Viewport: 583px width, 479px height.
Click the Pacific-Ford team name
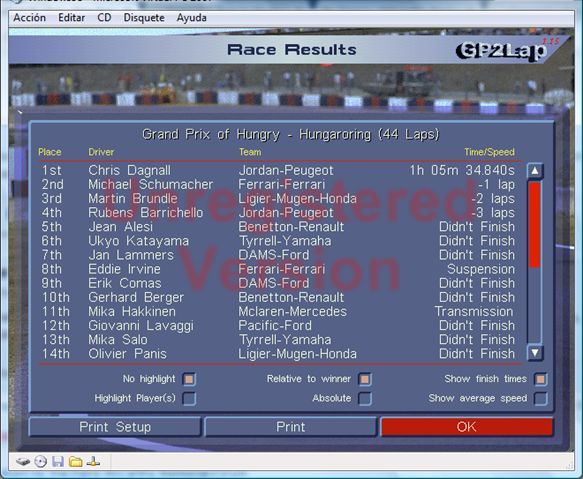275,326
